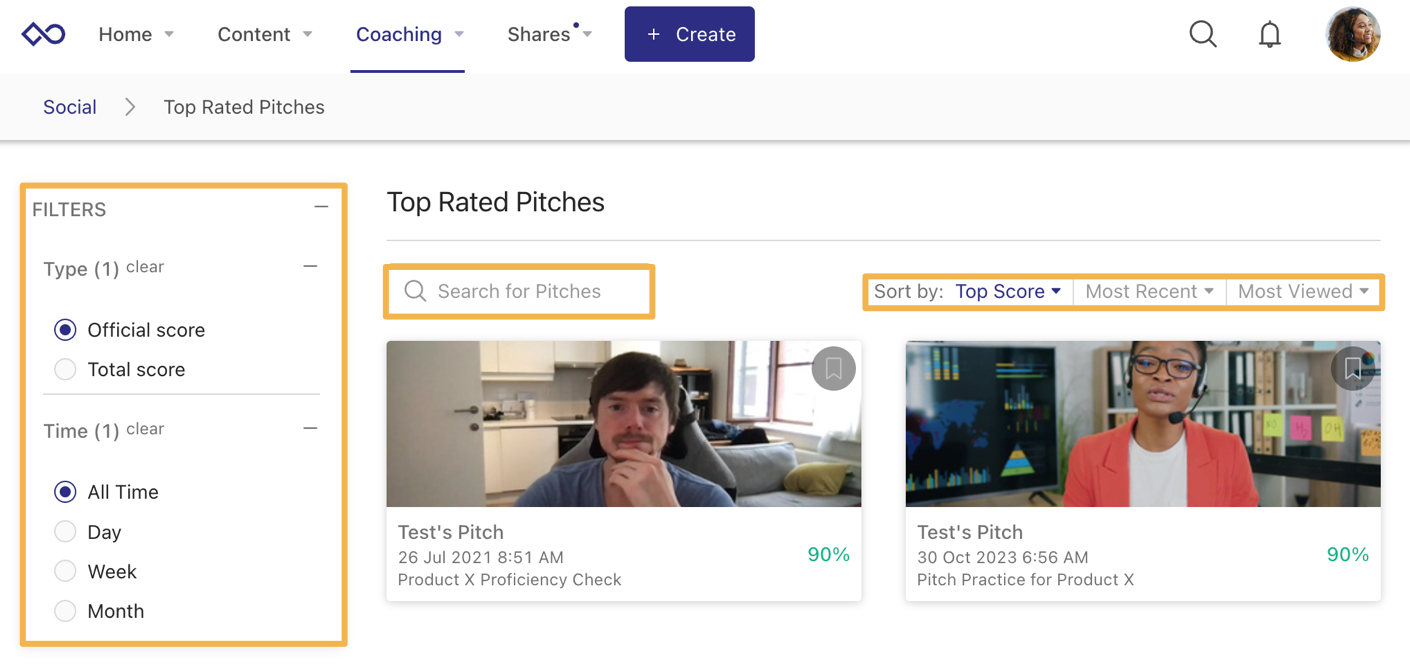1410x672 pixels.
Task: Open the Shares menu
Action: (x=548, y=35)
